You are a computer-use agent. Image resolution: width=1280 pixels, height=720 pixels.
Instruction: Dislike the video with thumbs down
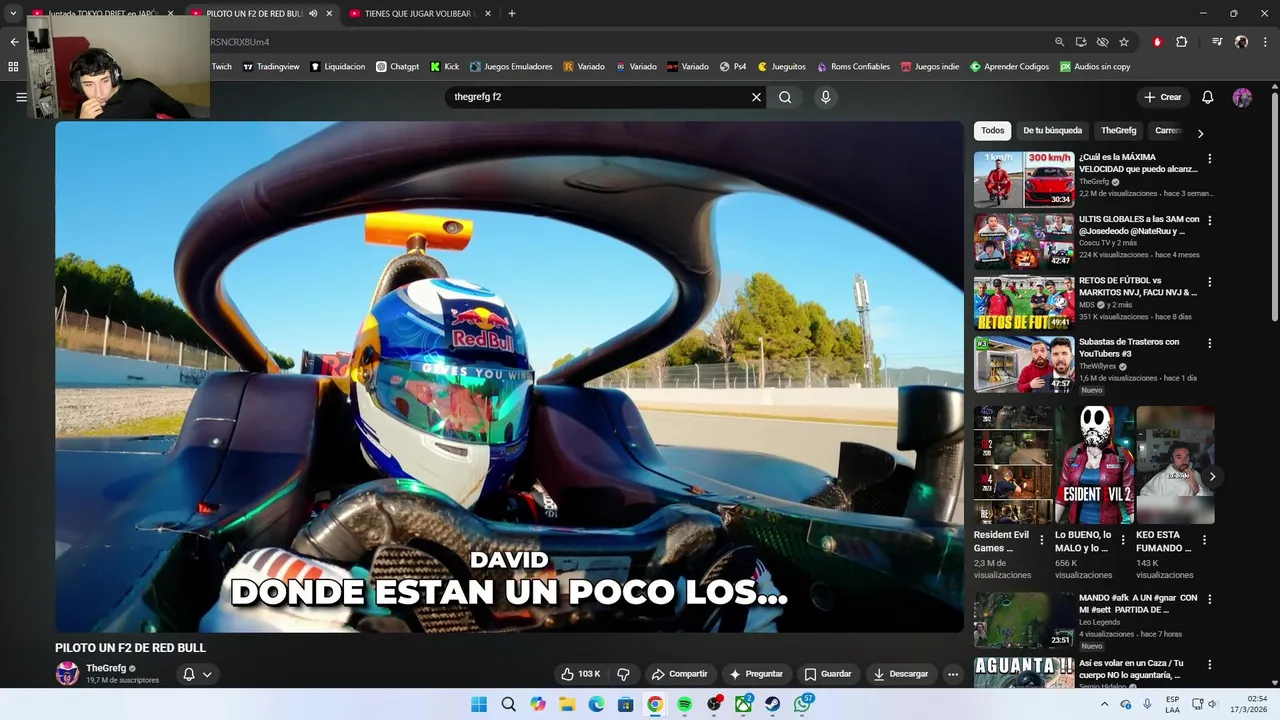[x=623, y=674]
